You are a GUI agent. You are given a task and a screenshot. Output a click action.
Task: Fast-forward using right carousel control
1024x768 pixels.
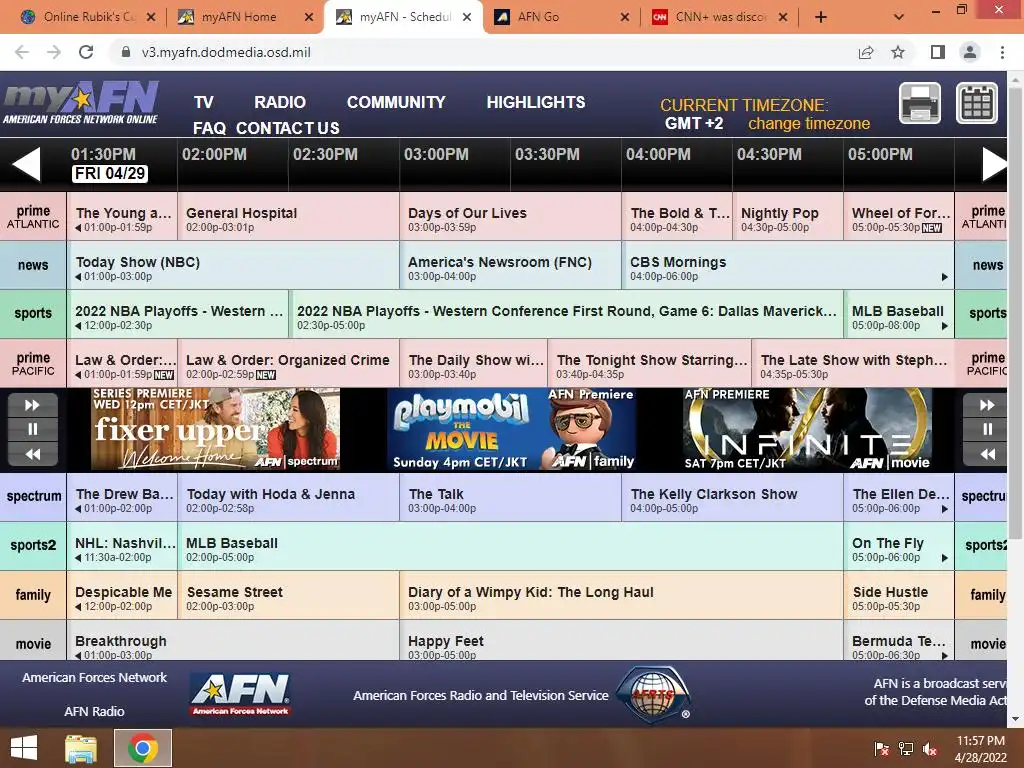986,405
